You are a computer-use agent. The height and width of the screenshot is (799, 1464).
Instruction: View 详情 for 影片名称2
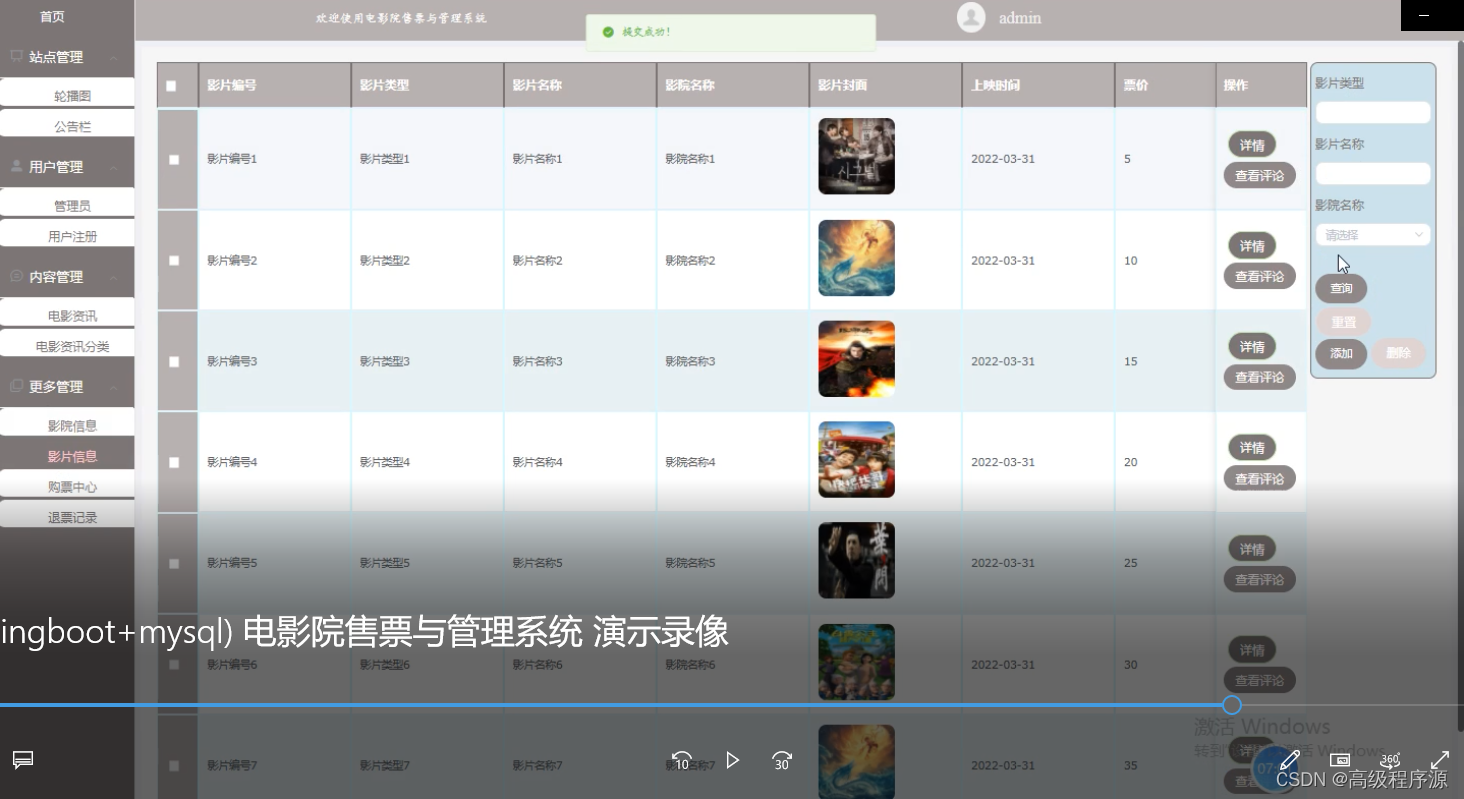(1252, 246)
